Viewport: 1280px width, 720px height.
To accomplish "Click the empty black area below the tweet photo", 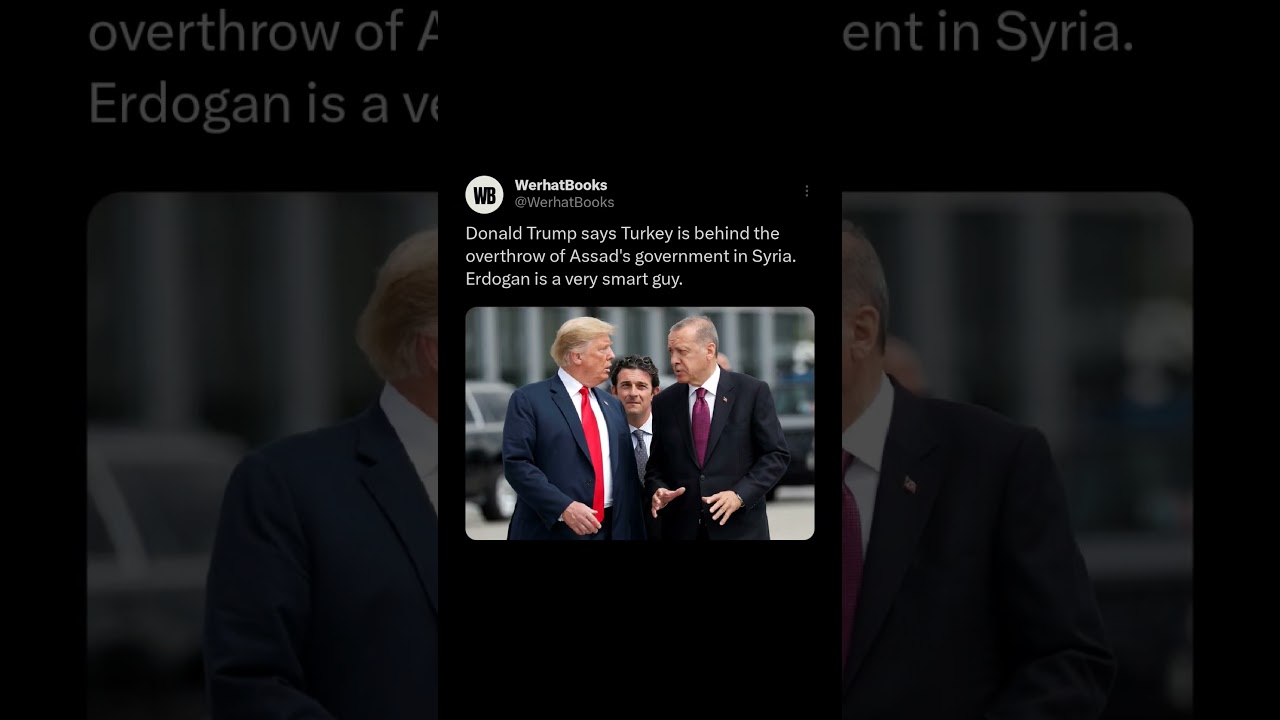I will [640, 630].
